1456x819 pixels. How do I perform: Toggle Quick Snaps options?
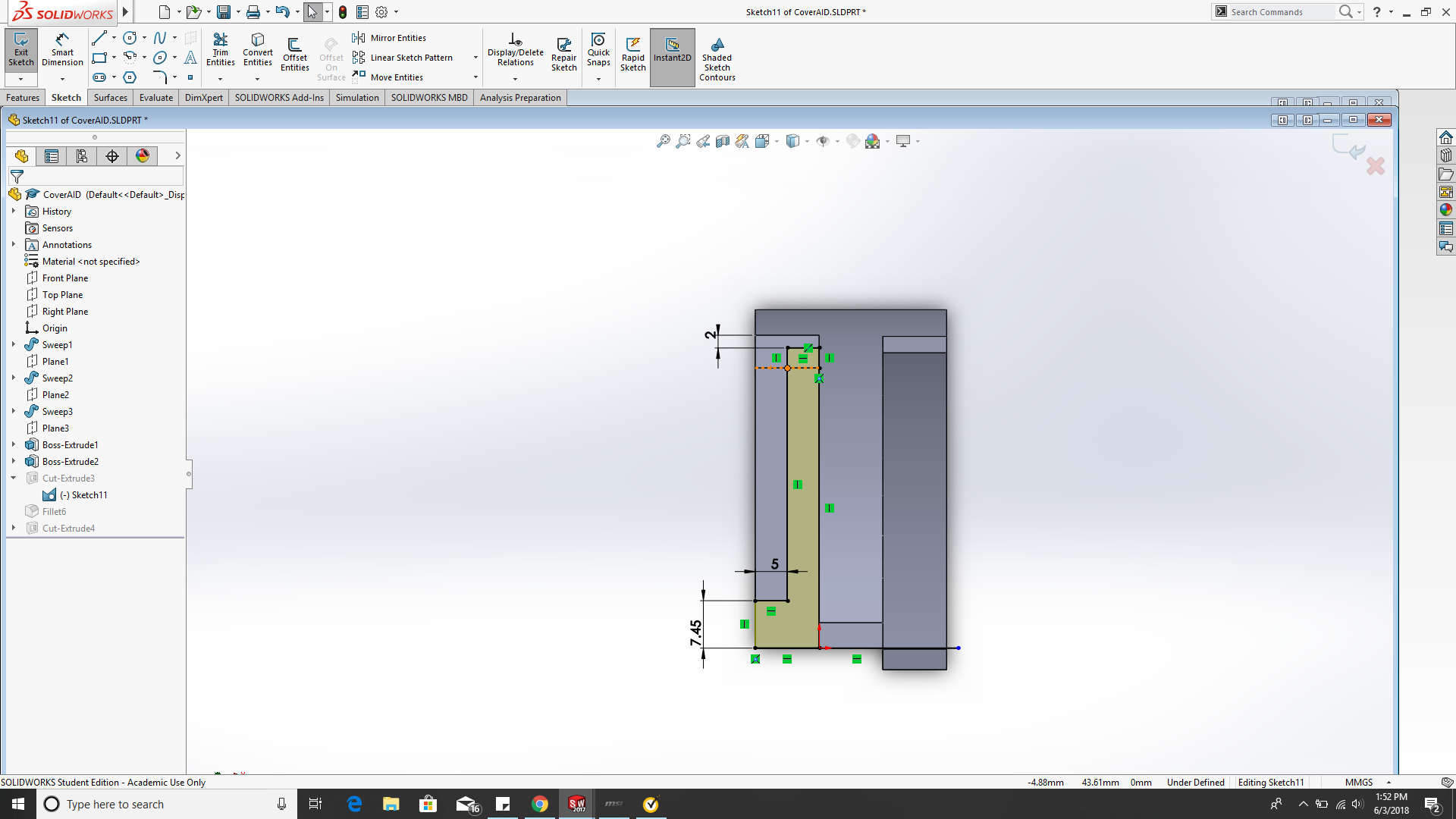pyautogui.click(x=597, y=80)
